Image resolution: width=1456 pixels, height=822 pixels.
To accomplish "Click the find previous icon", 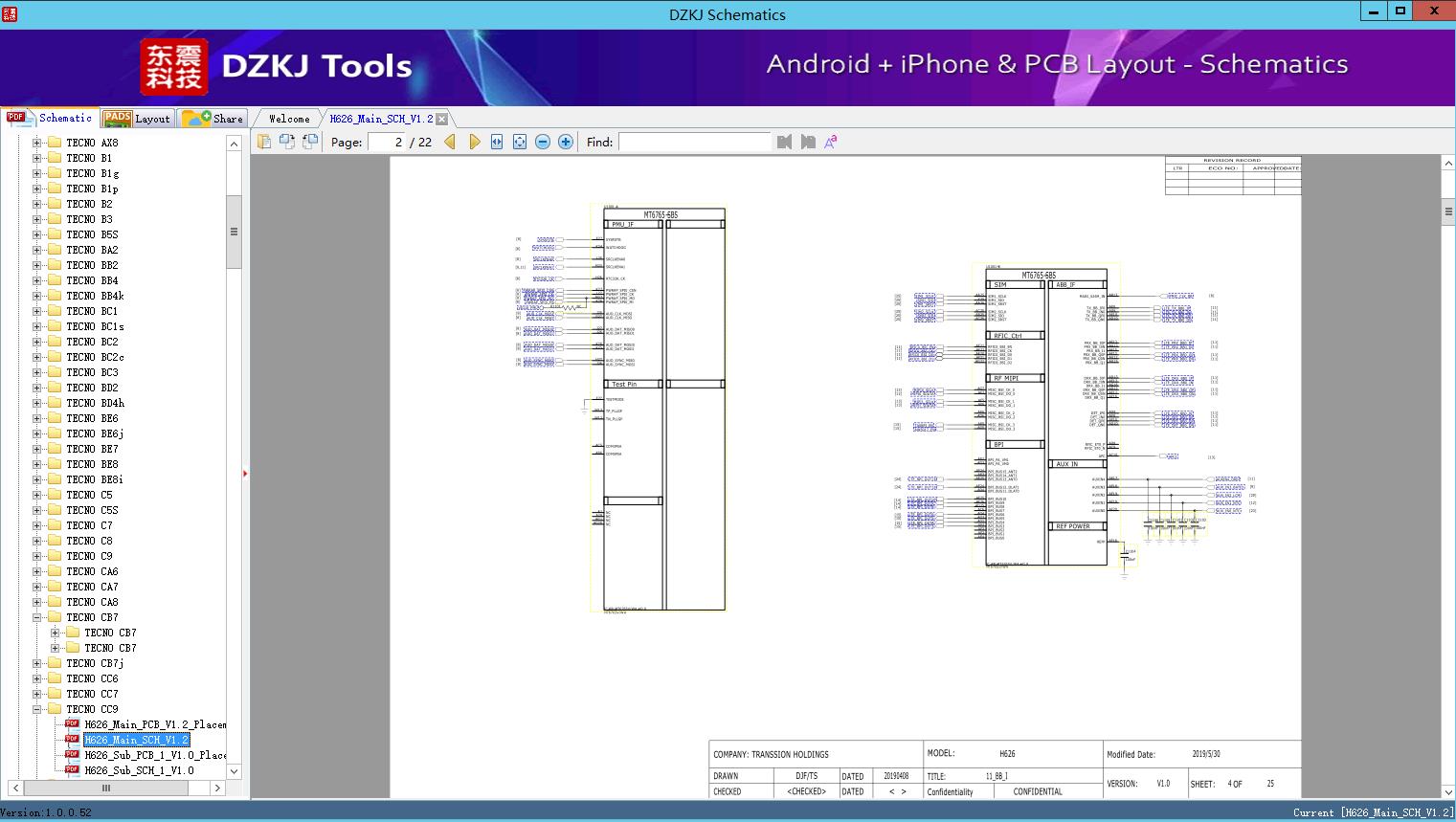I will [785, 142].
